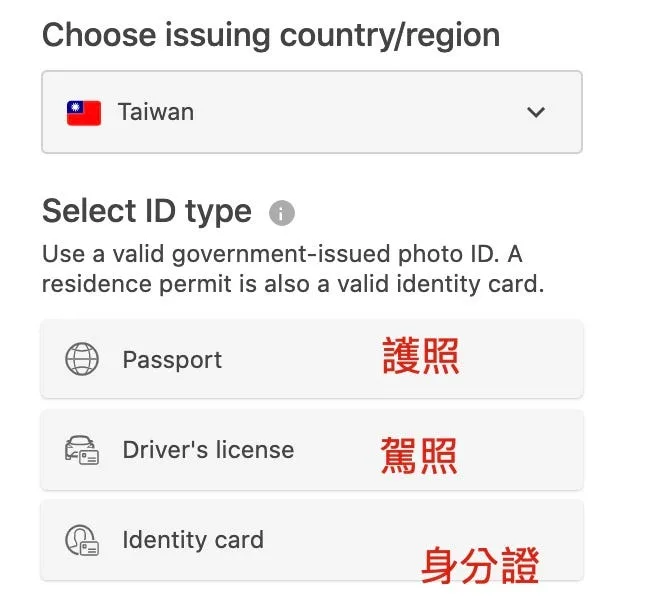This screenshot has height=616, width=652.
Task: Click the red 駕照 annotation
Action: point(419,456)
